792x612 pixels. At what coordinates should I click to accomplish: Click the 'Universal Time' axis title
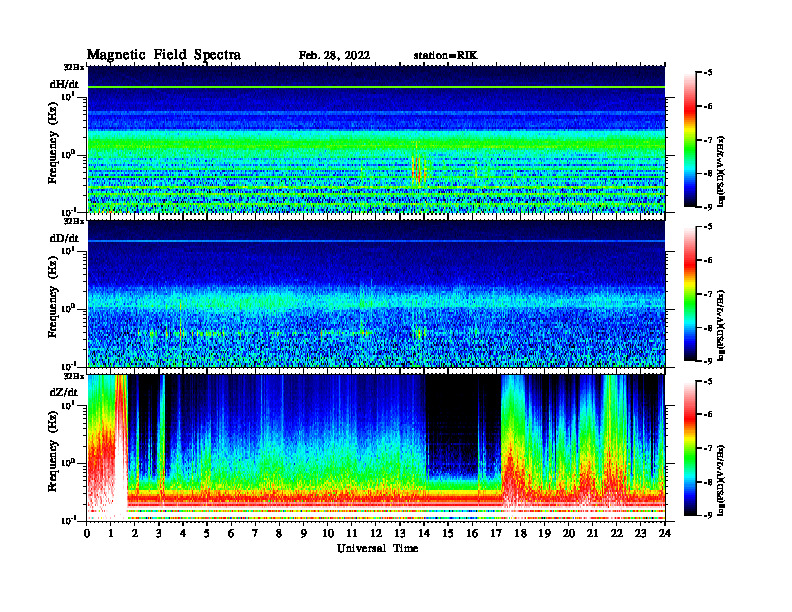coord(377,548)
